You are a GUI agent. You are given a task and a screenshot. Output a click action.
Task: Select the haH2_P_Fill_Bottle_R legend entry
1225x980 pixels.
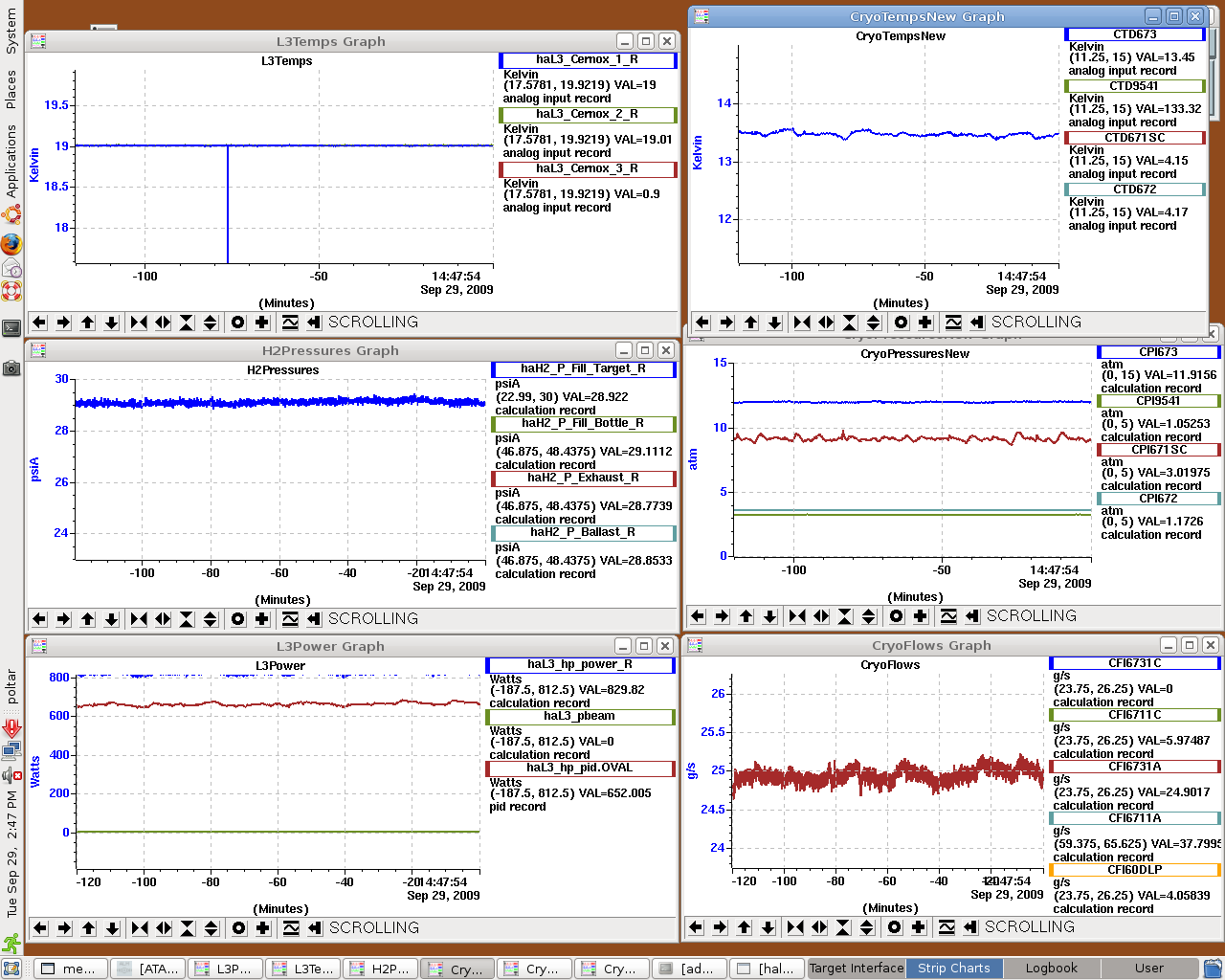tap(584, 424)
